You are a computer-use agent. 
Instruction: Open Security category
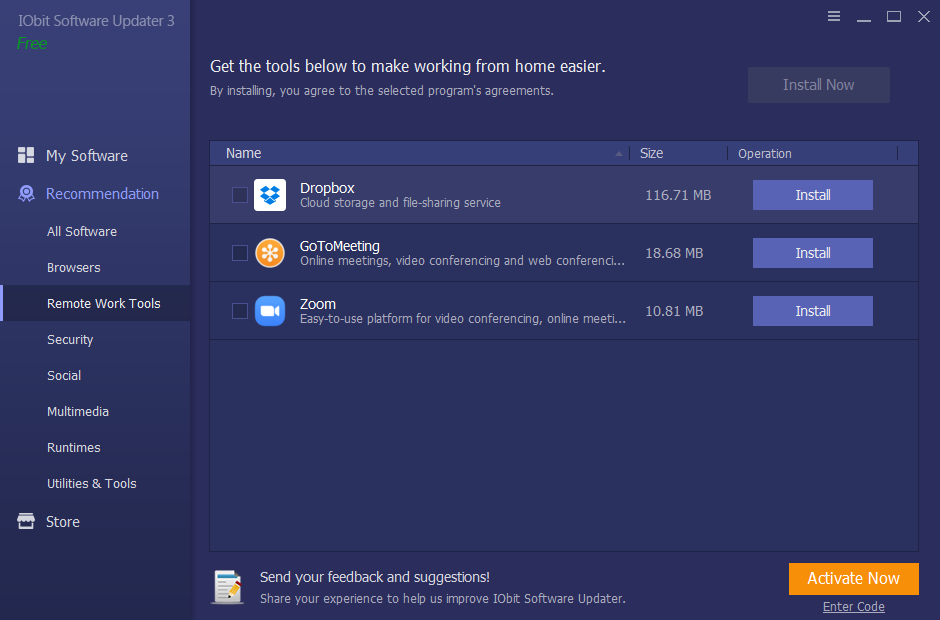click(70, 339)
